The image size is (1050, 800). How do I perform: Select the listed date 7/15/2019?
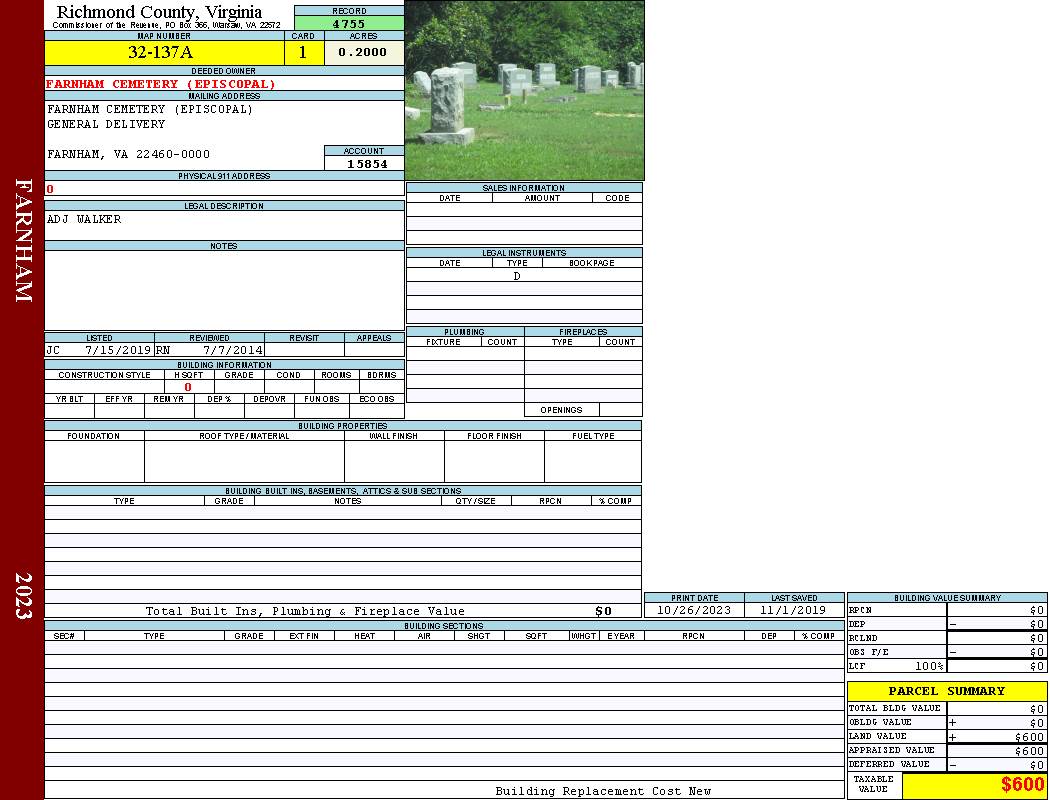(x=117, y=351)
